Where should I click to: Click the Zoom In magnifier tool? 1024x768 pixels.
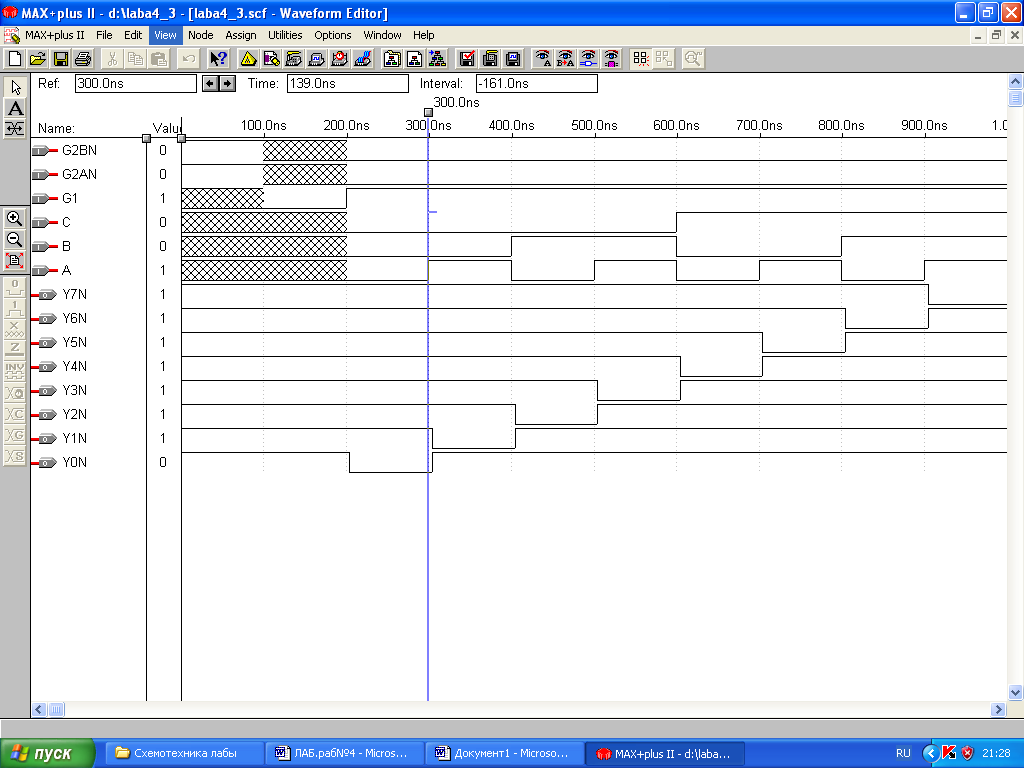tap(14, 219)
